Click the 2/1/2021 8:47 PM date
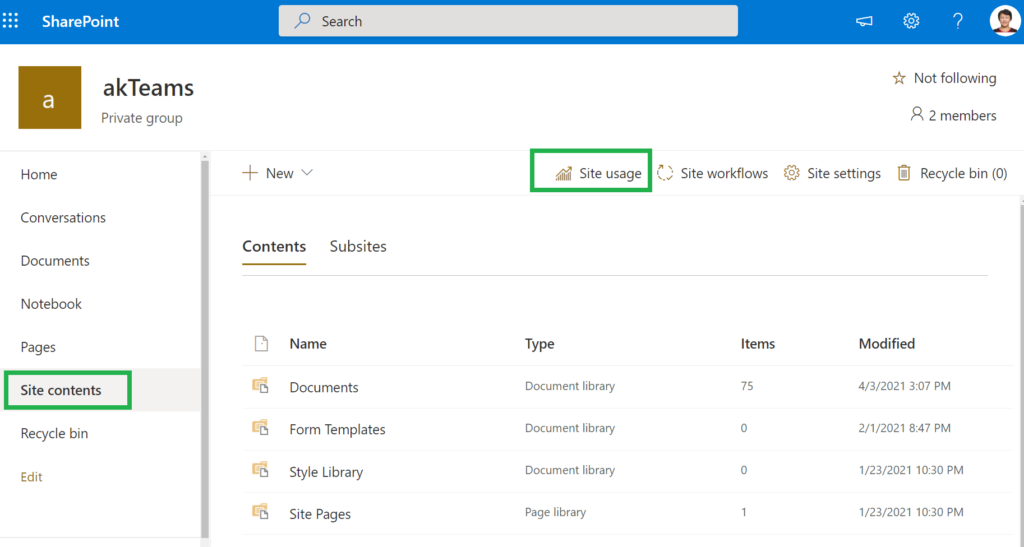The width and height of the screenshot is (1024, 547). coord(904,428)
